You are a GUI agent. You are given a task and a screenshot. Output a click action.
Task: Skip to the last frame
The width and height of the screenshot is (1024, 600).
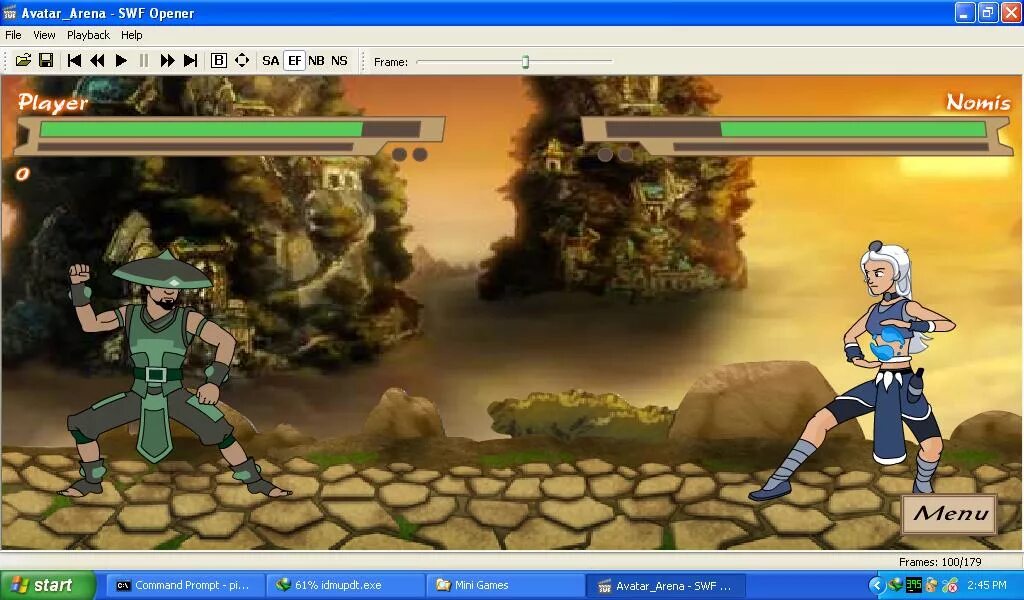tap(190, 61)
